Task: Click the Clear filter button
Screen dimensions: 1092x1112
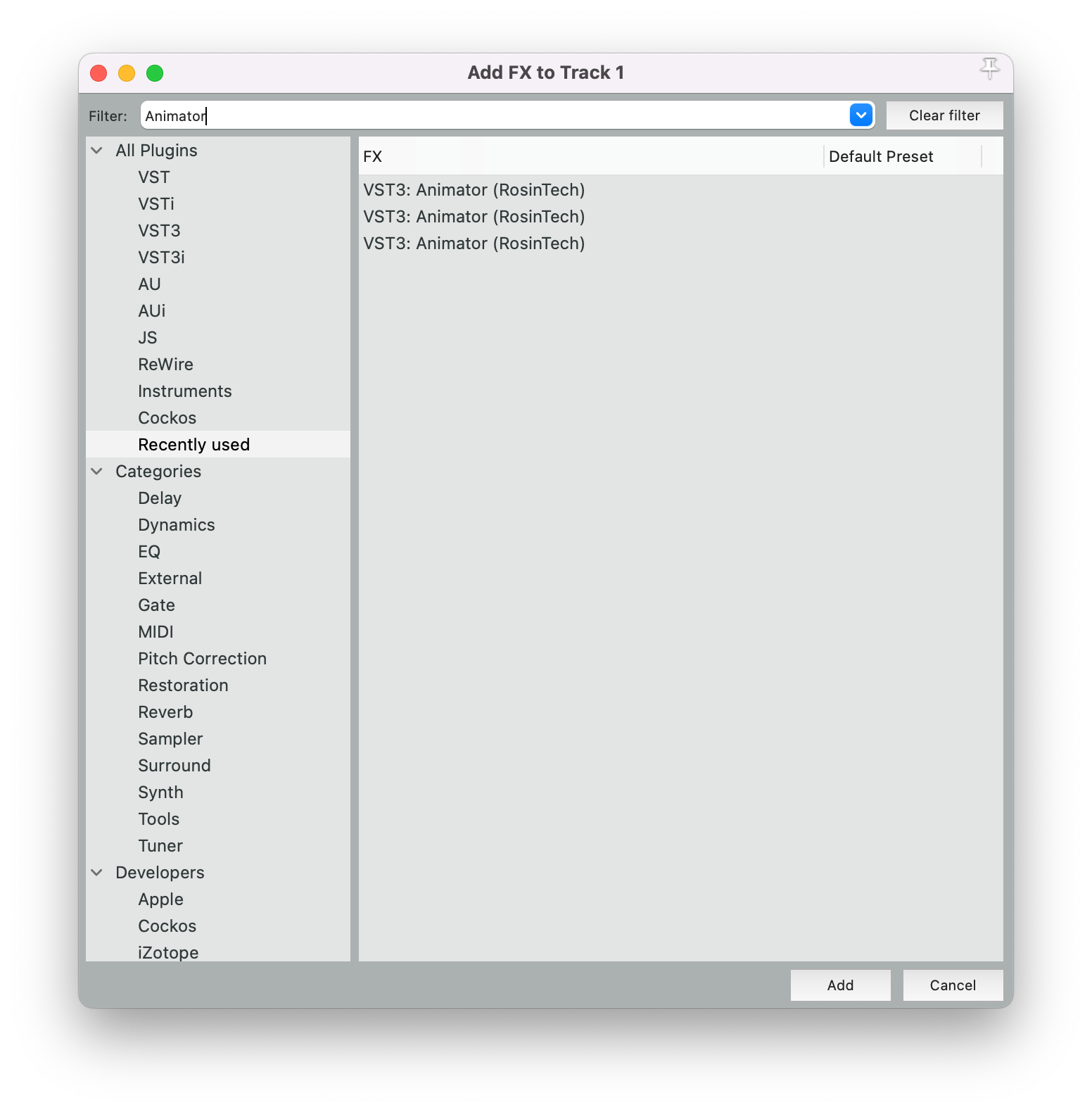Action: [944, 115]
